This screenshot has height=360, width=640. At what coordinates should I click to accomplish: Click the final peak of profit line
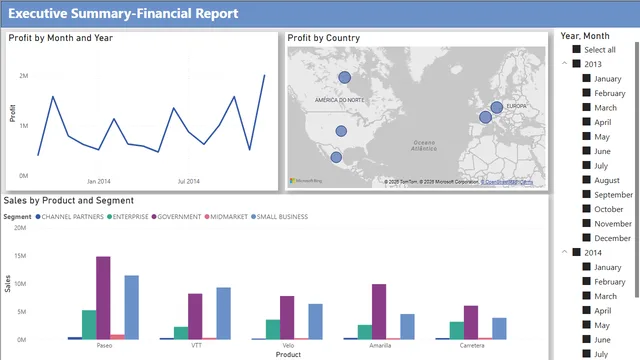pos(264,75)
